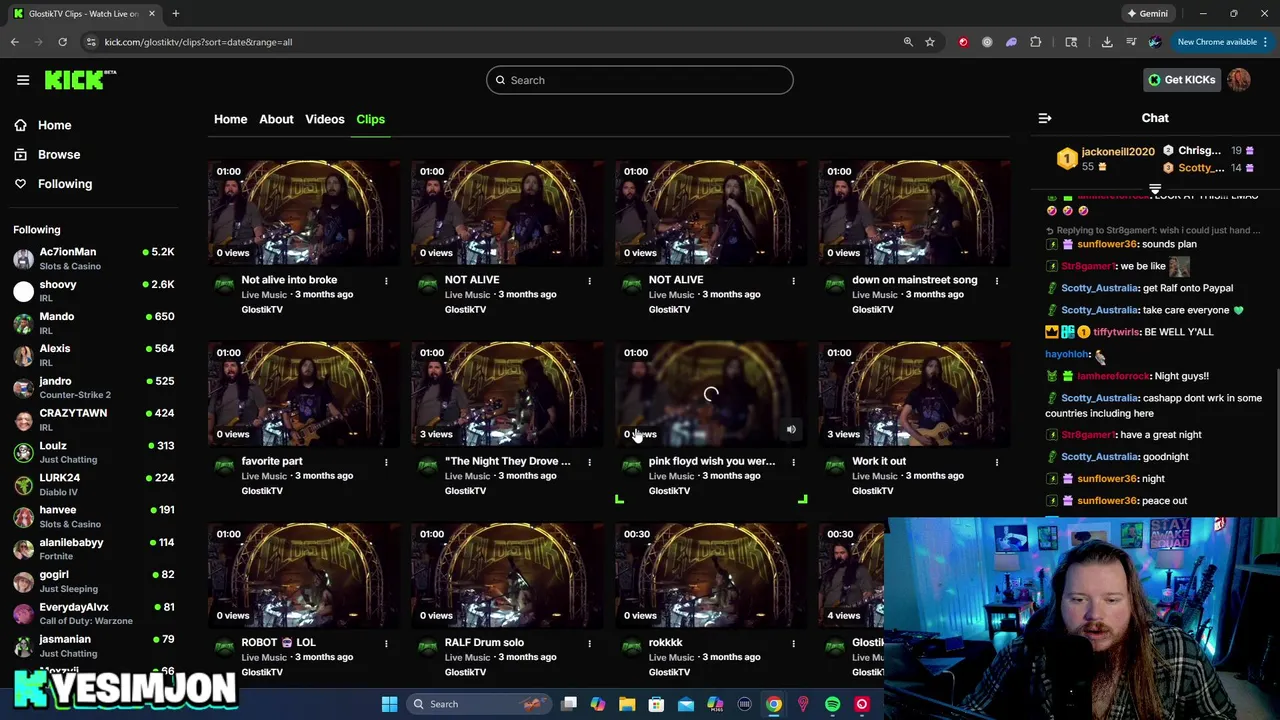This screenshot has width=1280, height=720.
Task: Open options menu for favorite part clip
Action: coord(386,462)
